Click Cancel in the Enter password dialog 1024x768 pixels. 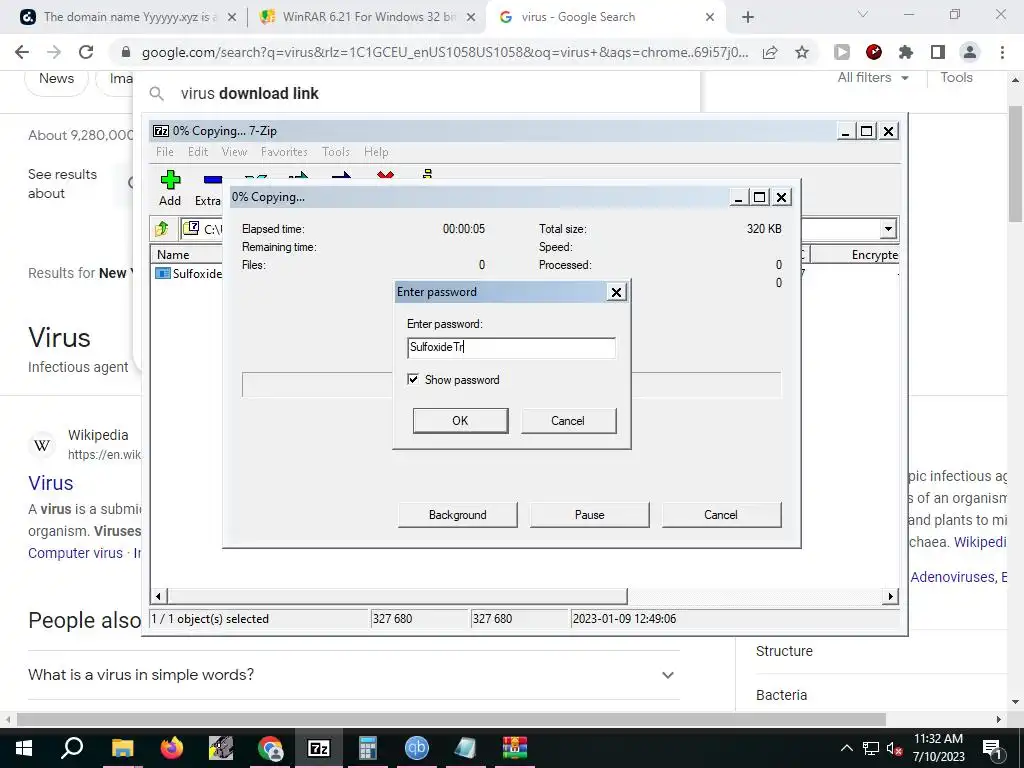pos(568,421)
